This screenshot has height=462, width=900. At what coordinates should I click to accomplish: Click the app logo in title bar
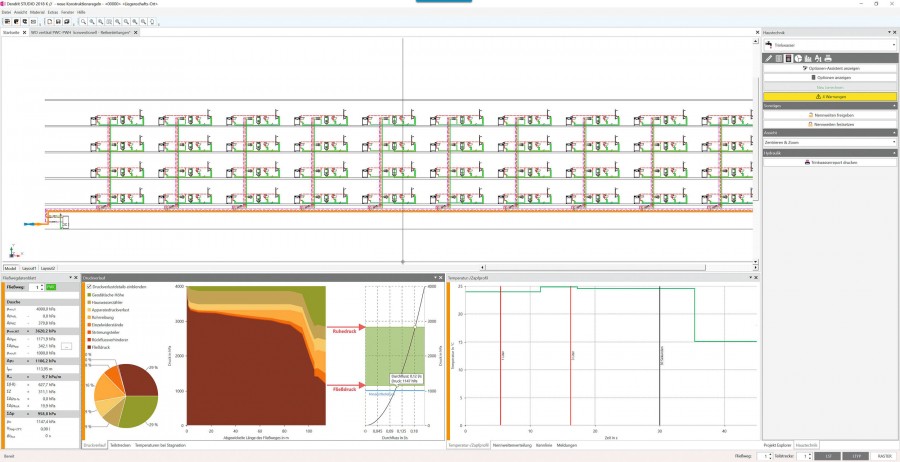tap(3, 4)
